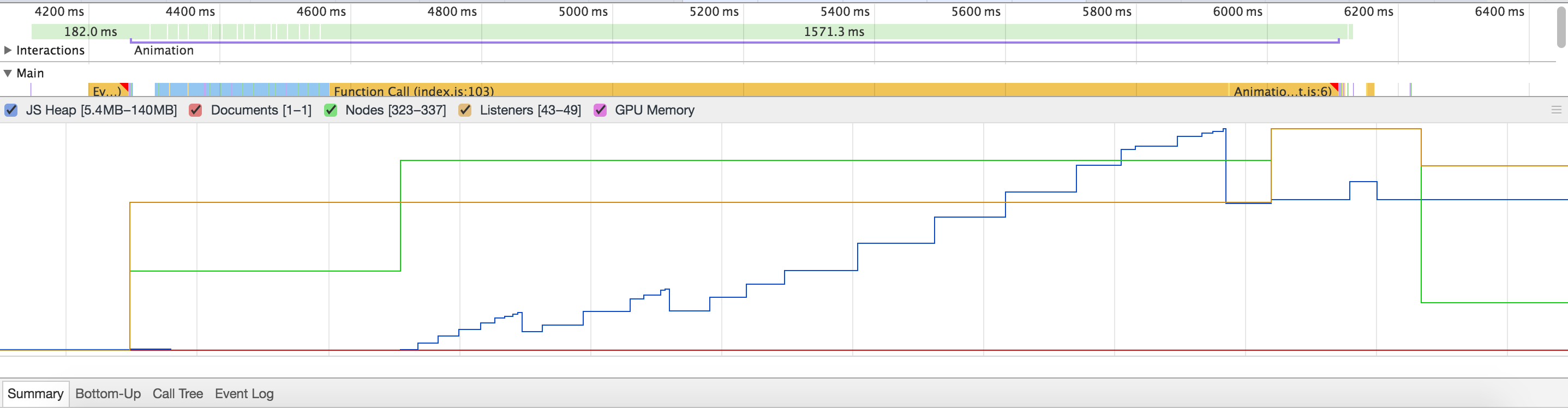Viewport: 1568px width, 408px height.
Task: Toggle the Nodes counter checkbox
Action: point(331,110)
